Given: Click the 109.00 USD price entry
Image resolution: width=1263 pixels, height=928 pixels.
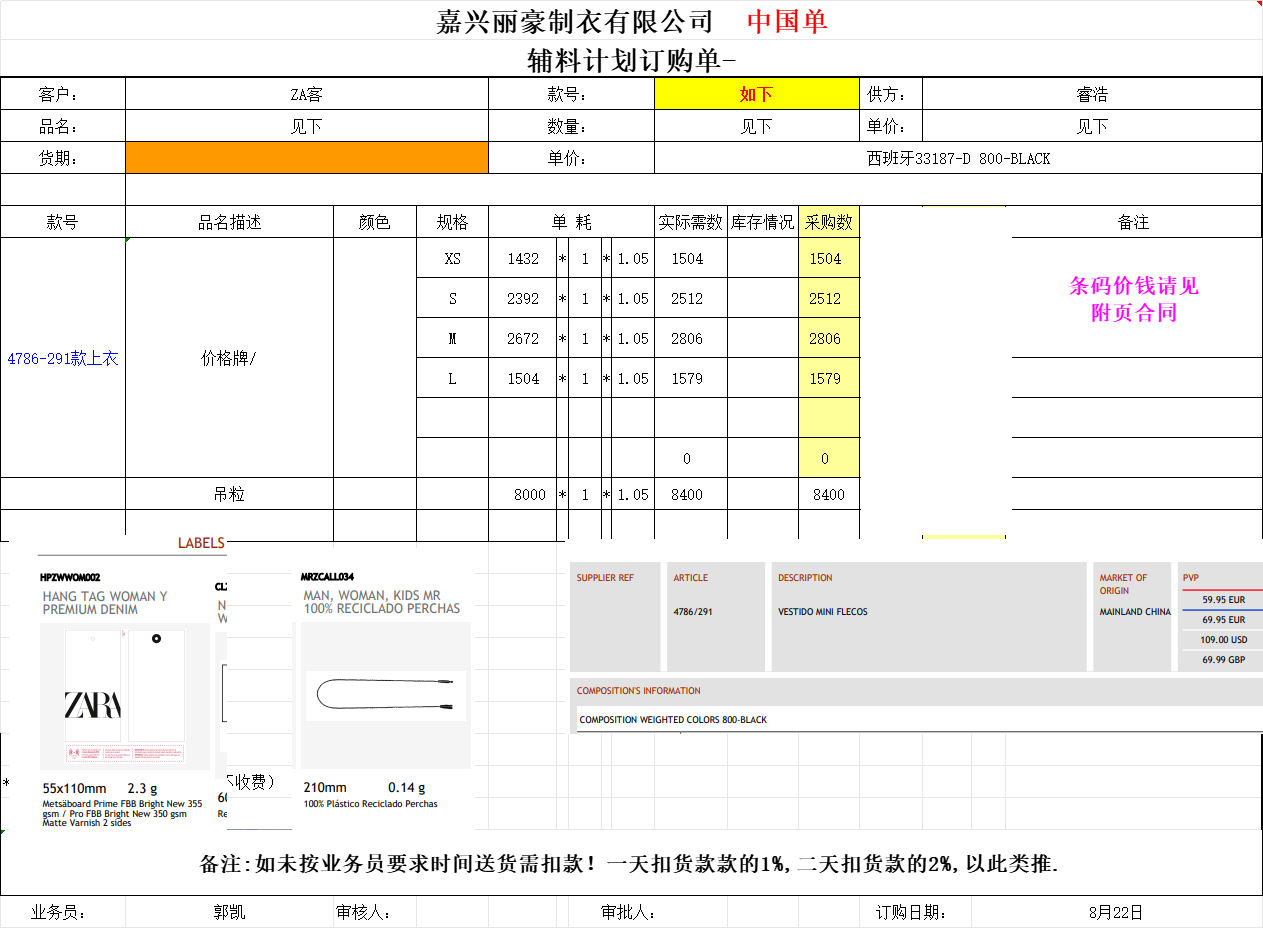Looking at the screenshot, I should (1223, 640).
